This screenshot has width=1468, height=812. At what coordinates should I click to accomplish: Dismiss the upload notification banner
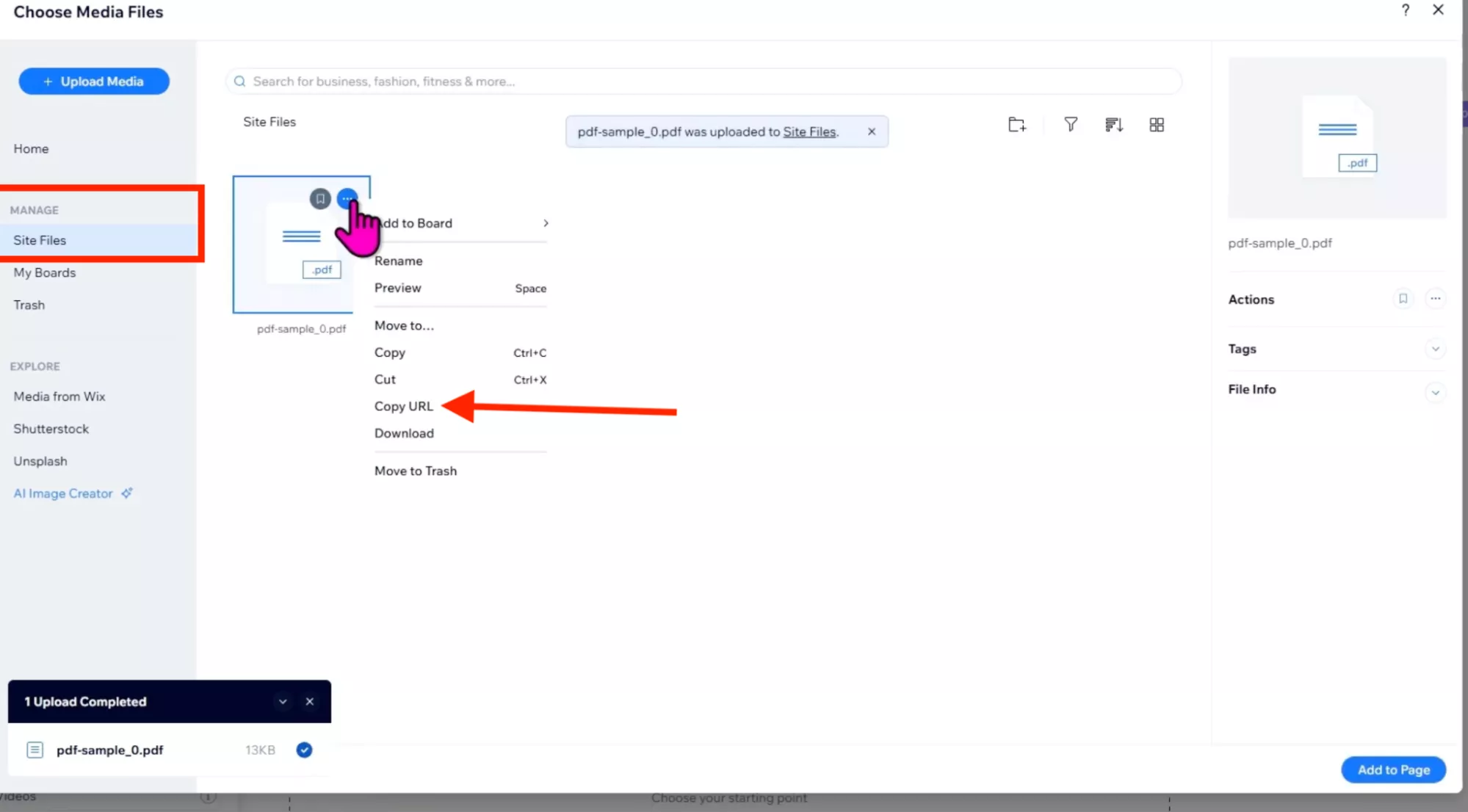[x=871, y=131]
